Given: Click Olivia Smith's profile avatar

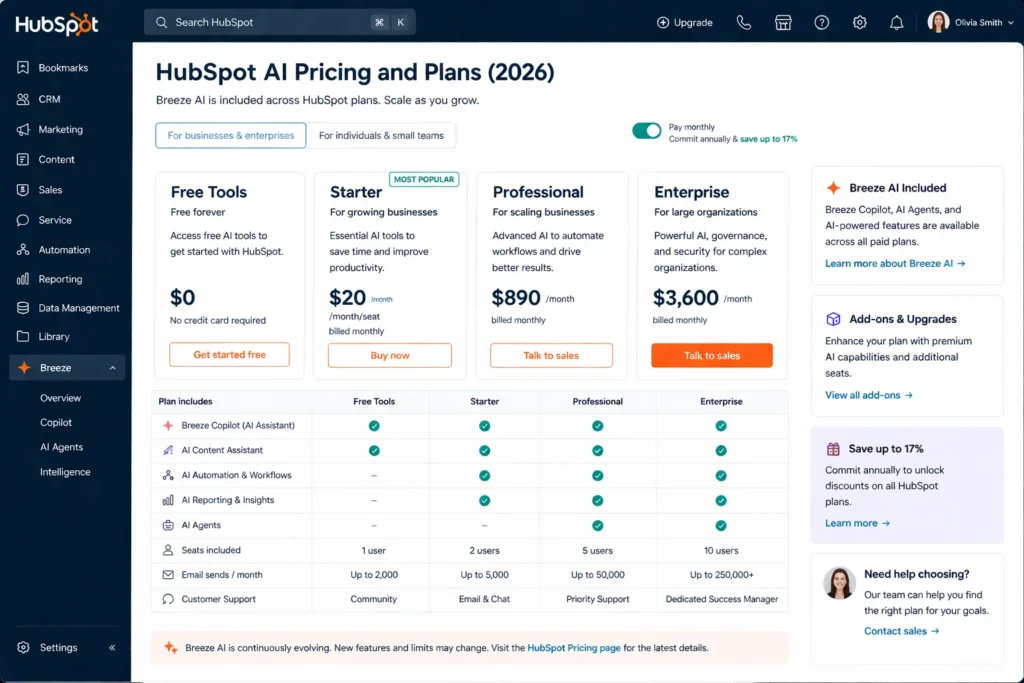Looking at the screenshot, I should click(x=938, y=22).
